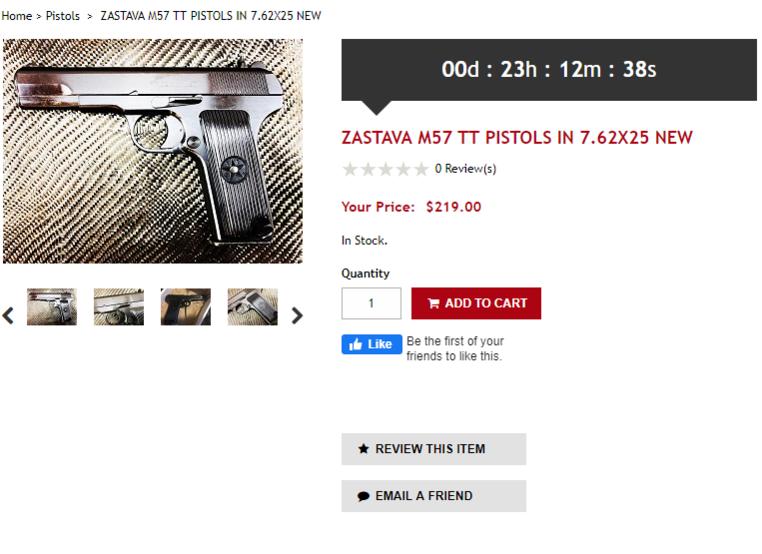Focus the Quantity input field
Viewport: 762px width, 554px height.
[371, 303]
